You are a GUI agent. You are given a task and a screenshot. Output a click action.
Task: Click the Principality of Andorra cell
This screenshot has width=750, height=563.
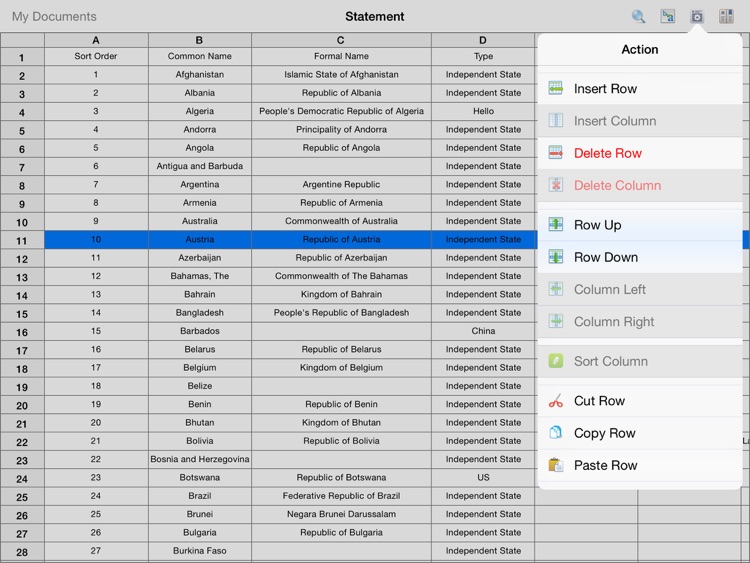point(341,129)
